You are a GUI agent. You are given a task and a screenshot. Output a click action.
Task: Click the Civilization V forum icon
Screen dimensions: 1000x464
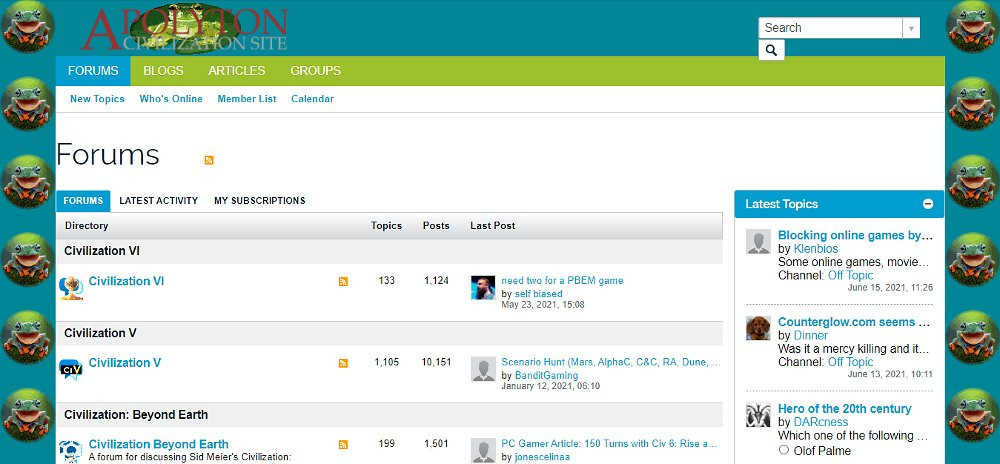(x=71, y=370)
